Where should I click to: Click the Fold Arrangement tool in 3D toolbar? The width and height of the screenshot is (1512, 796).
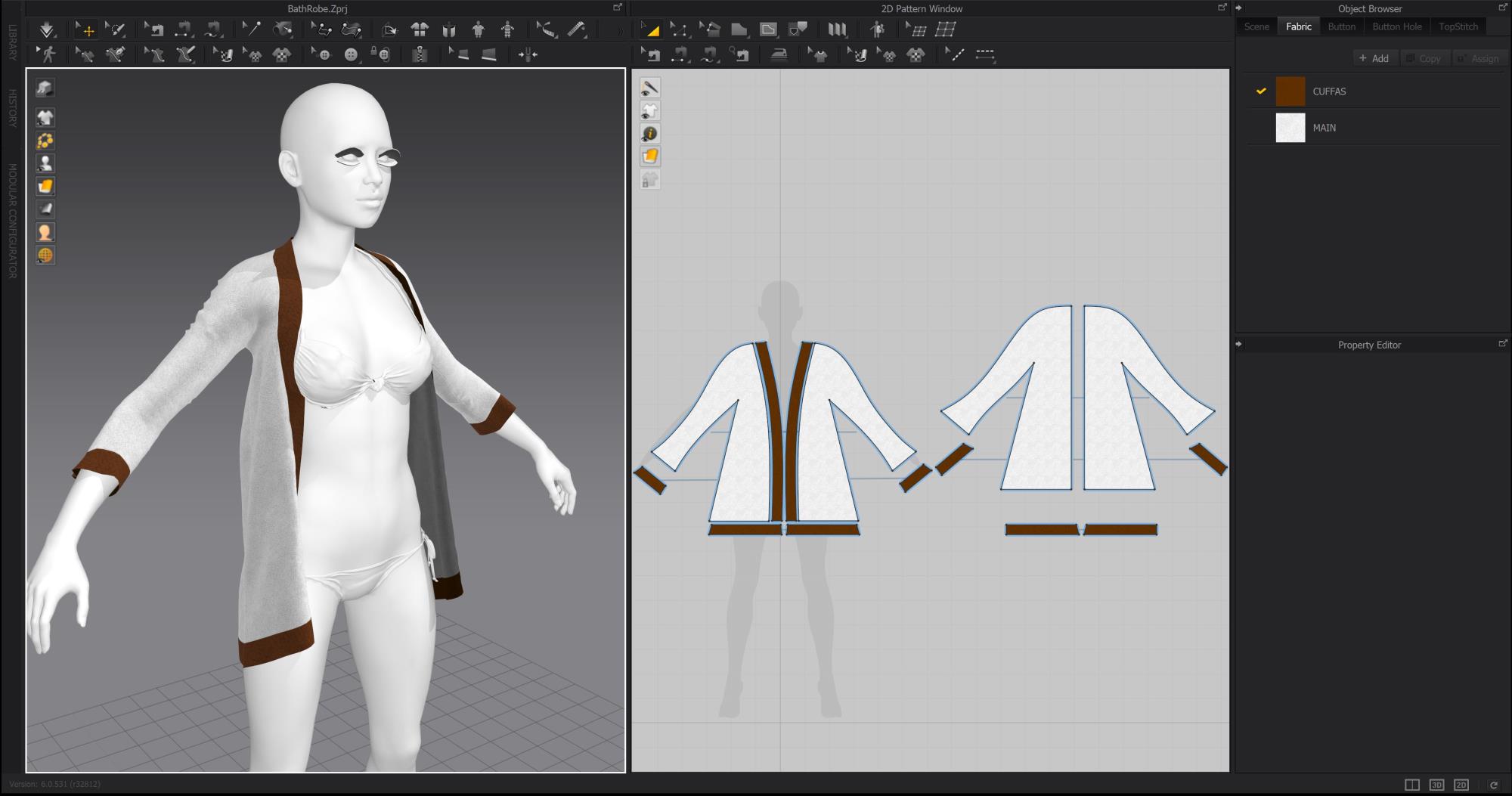390,29
